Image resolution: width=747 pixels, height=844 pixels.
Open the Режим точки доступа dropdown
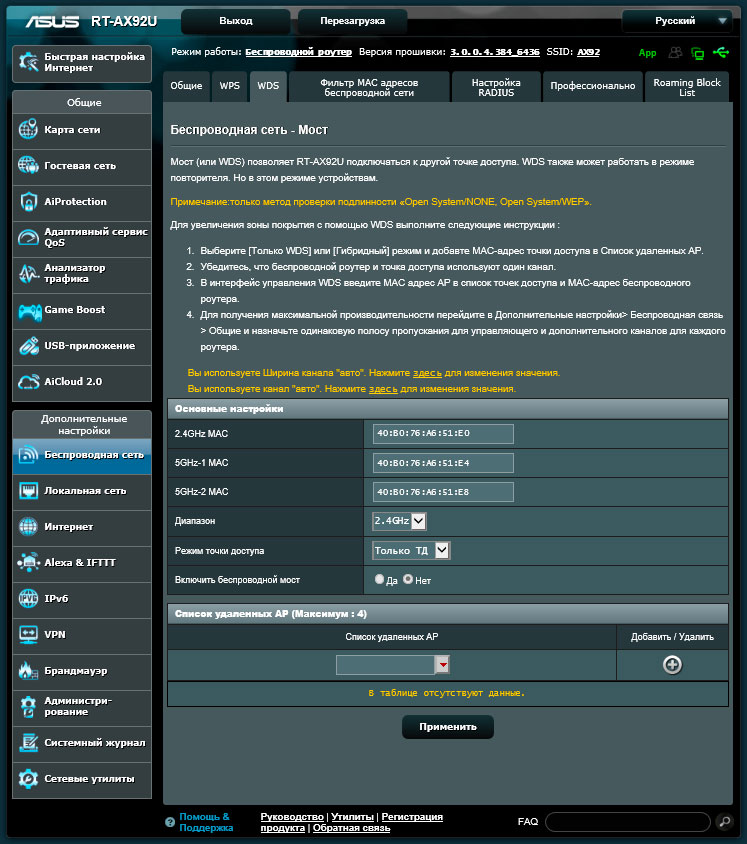[x=411, y=551]
